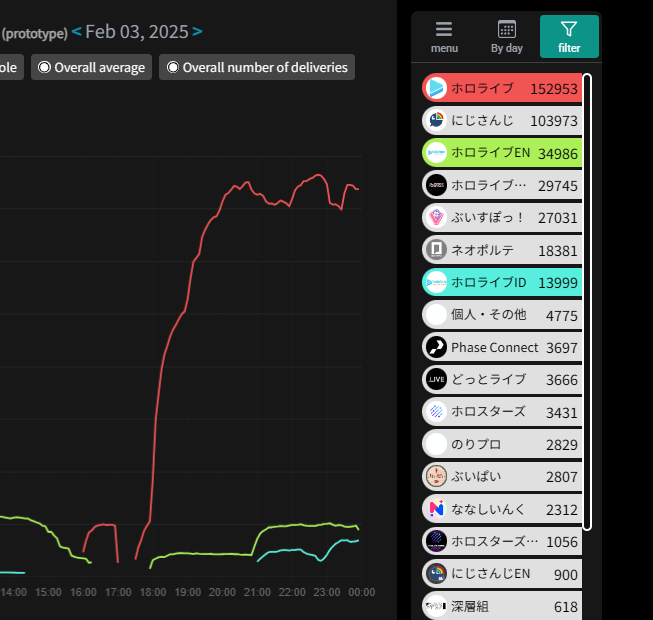The image size is (653, 620).
Task: Go to next date arrow
Action: pos(197,32)
